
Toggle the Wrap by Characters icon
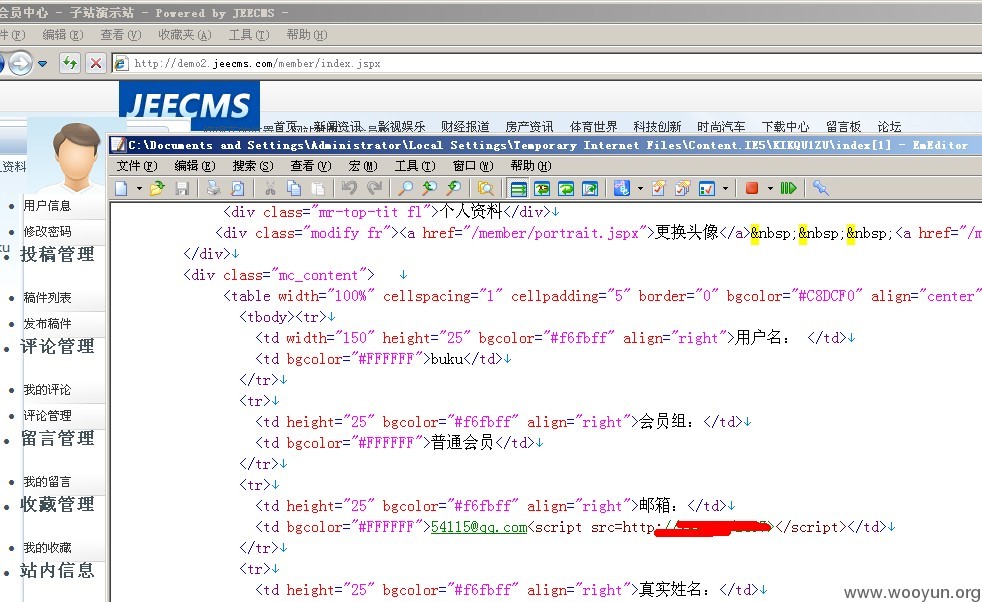(542, 189)
